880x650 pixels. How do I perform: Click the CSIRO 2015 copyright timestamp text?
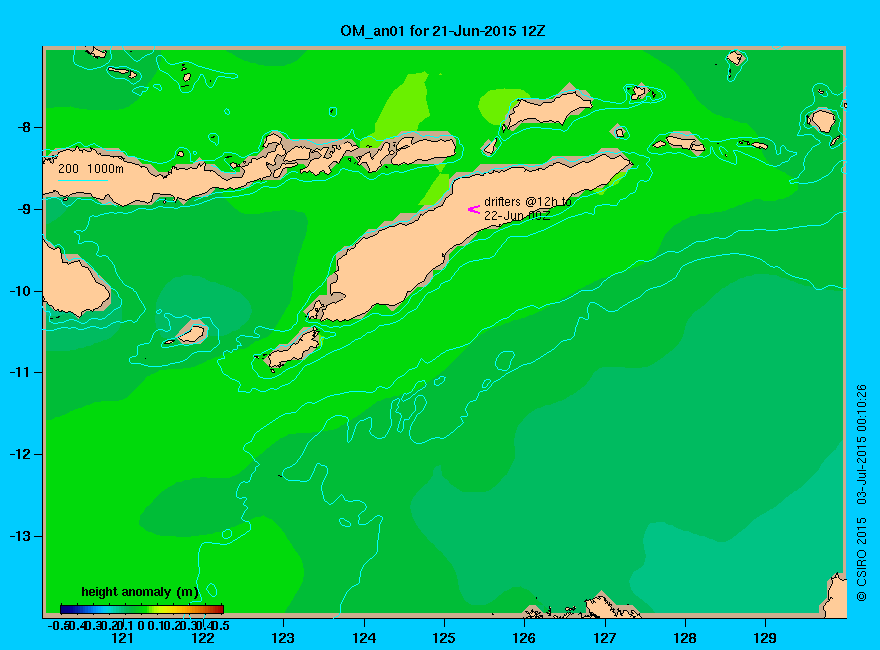861,493
